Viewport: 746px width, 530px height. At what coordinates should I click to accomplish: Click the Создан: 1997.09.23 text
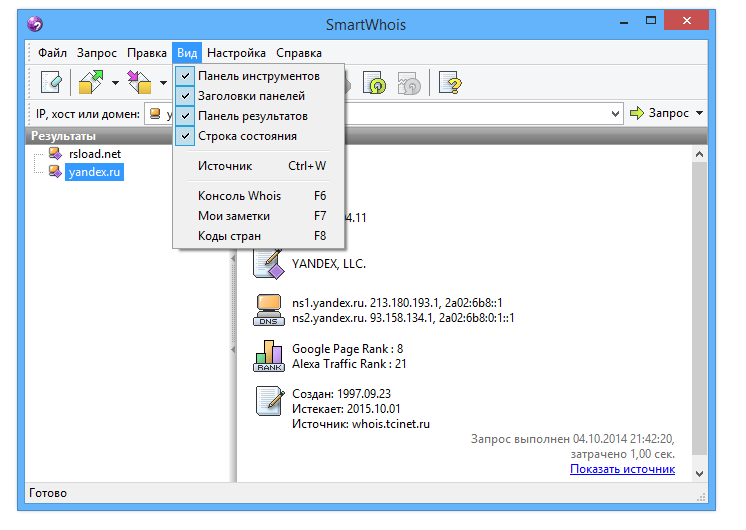pyautogui.click(x=341, y=394)
